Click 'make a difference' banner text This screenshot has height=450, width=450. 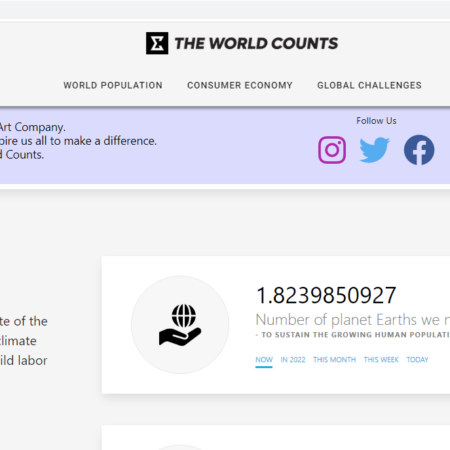click(110, 141)
